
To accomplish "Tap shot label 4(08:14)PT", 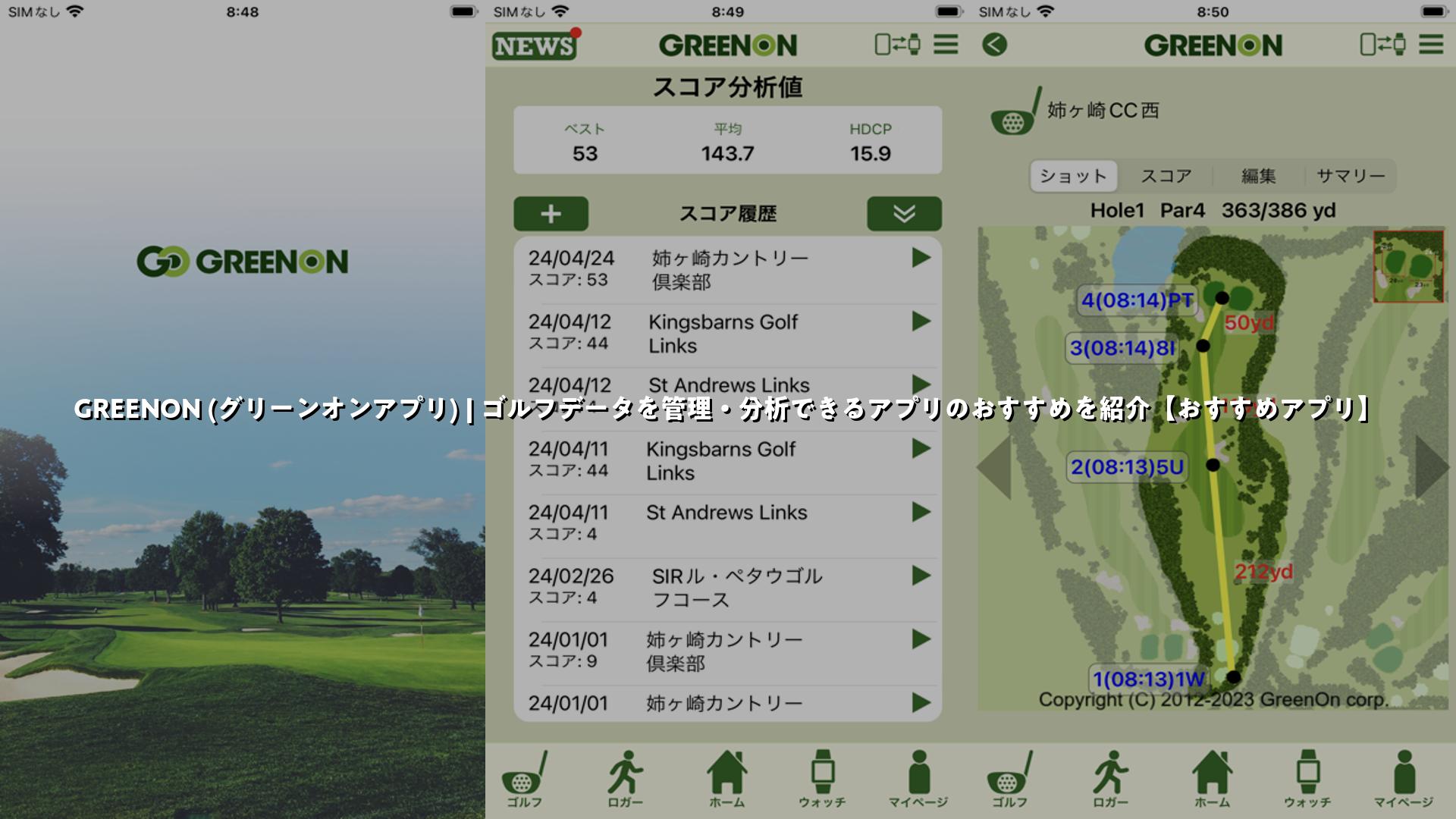I will pyautogui.click(x=1137, y=300).
